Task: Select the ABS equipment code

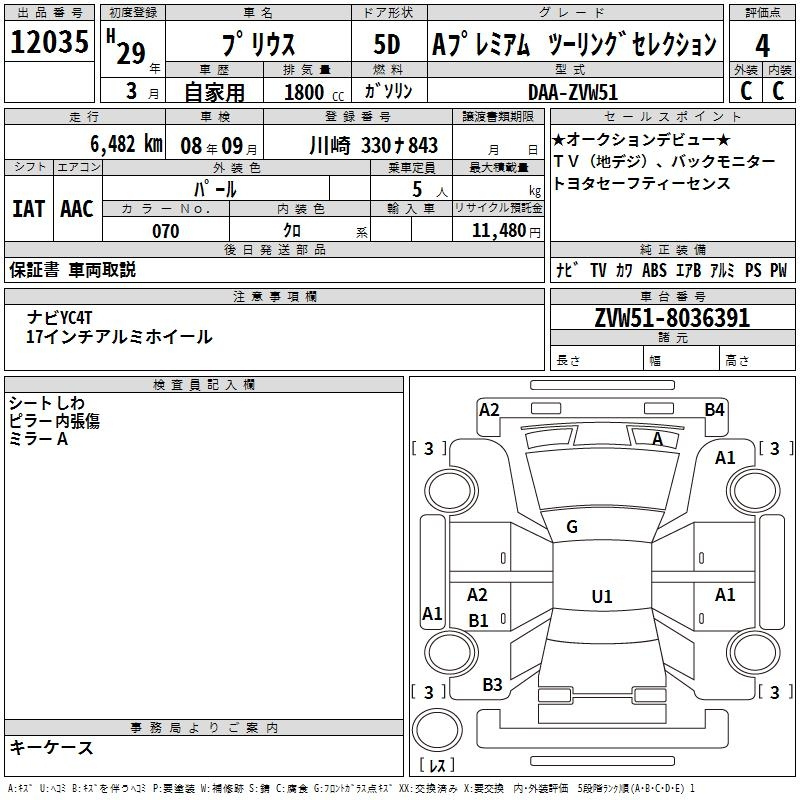Action: (654, 270)
